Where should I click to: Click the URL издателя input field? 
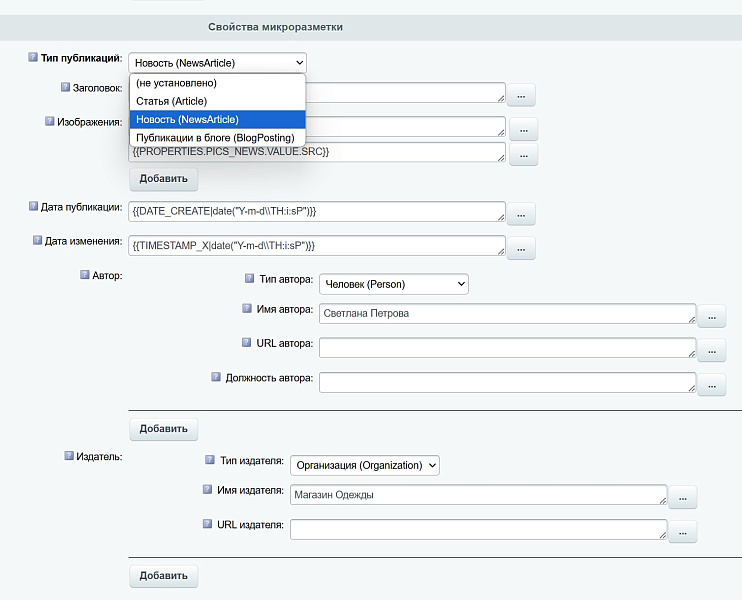click(x=478, y=530)
